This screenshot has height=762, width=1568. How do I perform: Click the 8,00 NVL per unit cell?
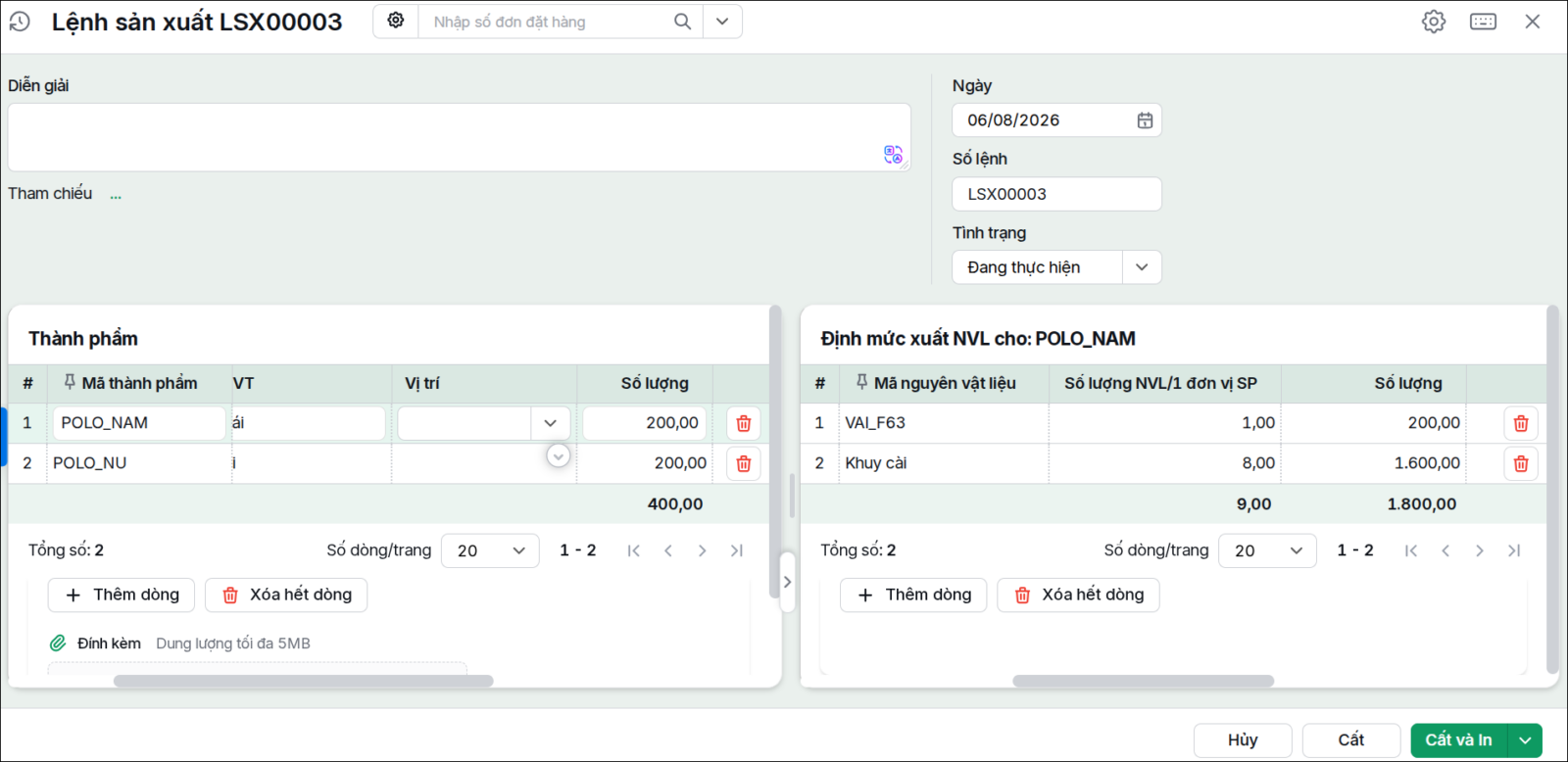[x=1165, y=463]
